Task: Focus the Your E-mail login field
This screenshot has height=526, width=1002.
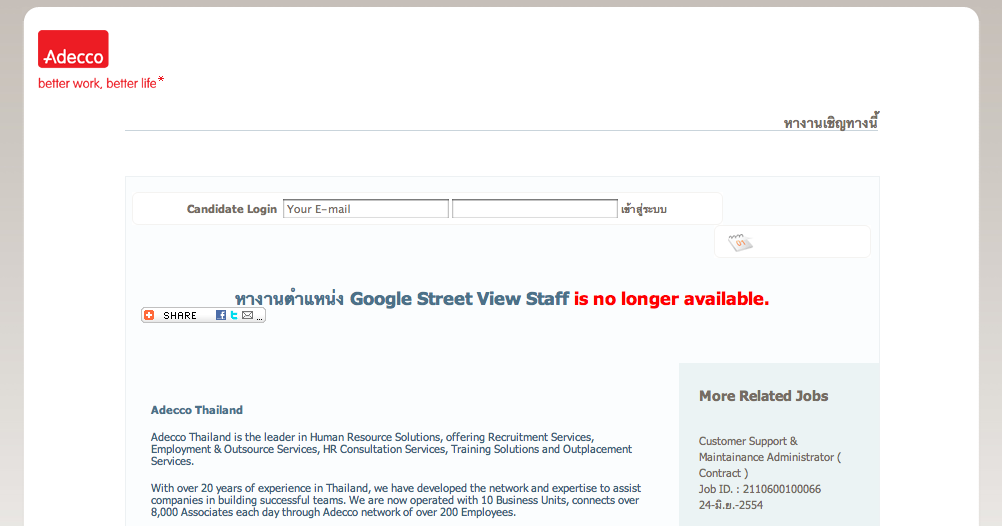Action: [x=366, y=209]
